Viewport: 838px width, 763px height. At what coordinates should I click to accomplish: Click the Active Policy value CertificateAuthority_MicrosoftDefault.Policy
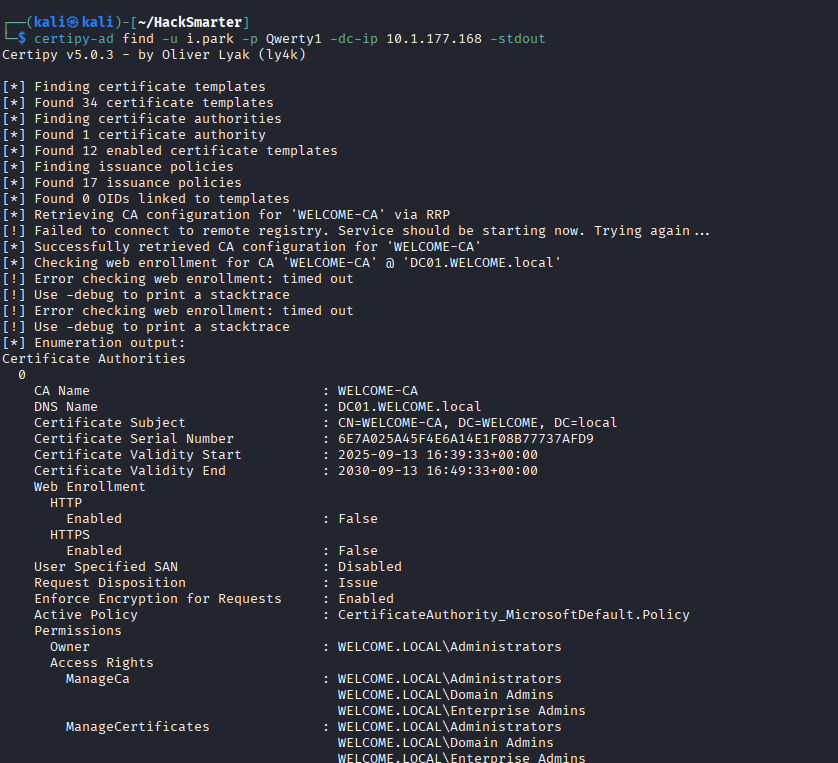click(513, 614)
